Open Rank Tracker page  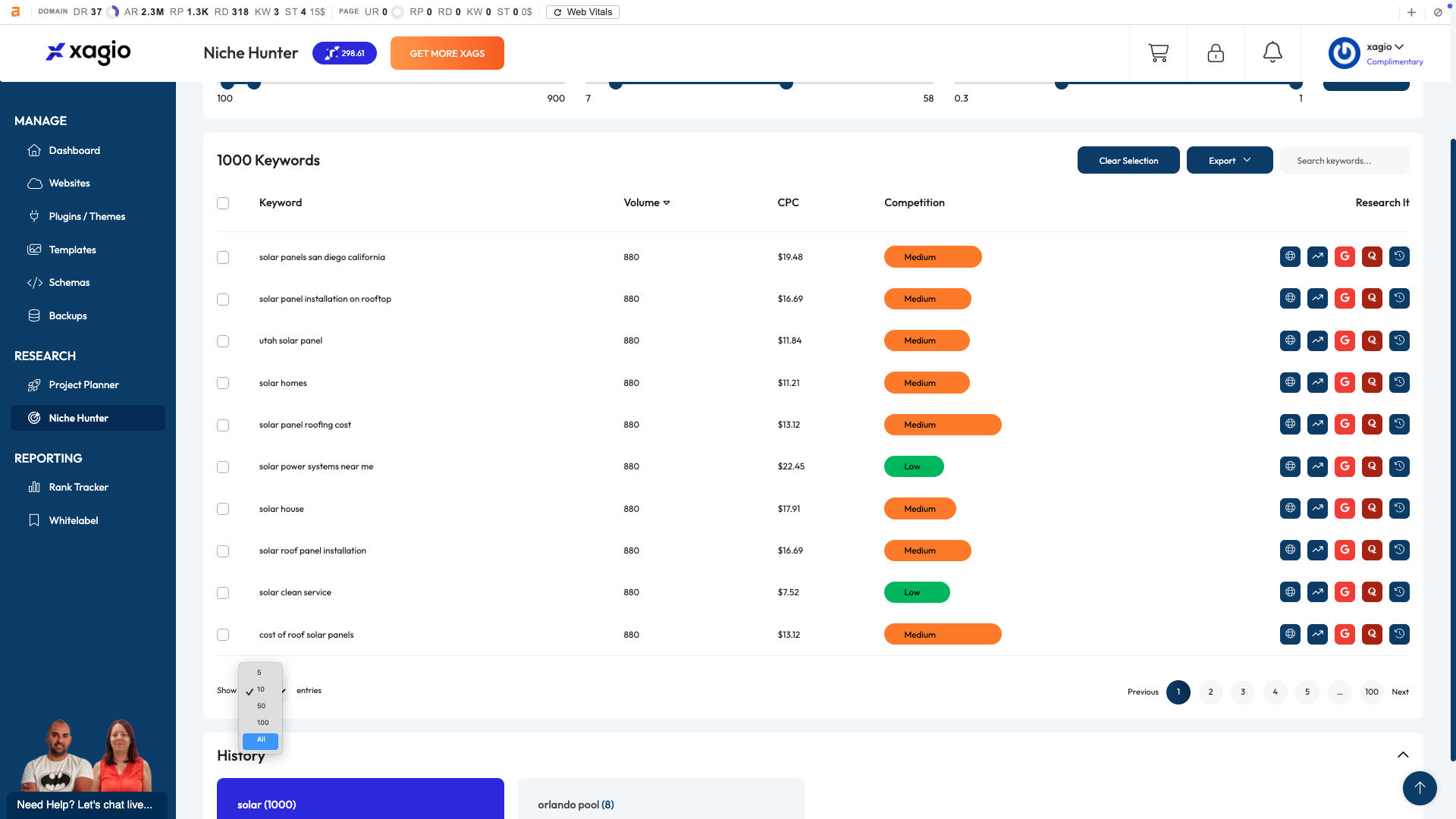pos(78,487)
